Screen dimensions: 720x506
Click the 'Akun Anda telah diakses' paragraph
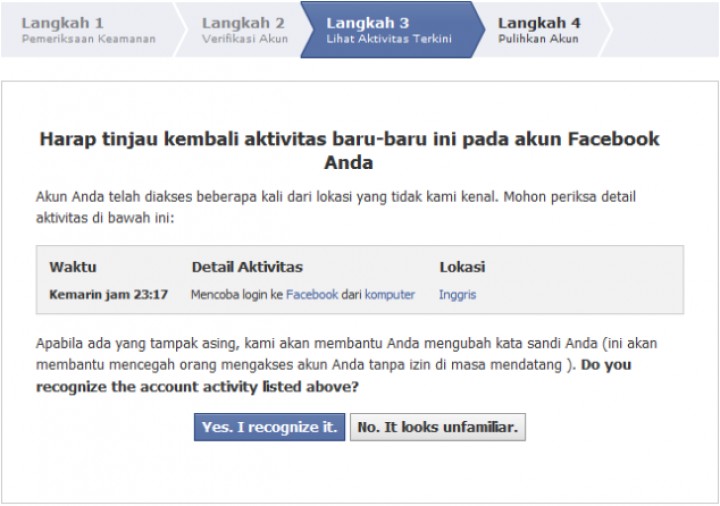click(336, 207)
